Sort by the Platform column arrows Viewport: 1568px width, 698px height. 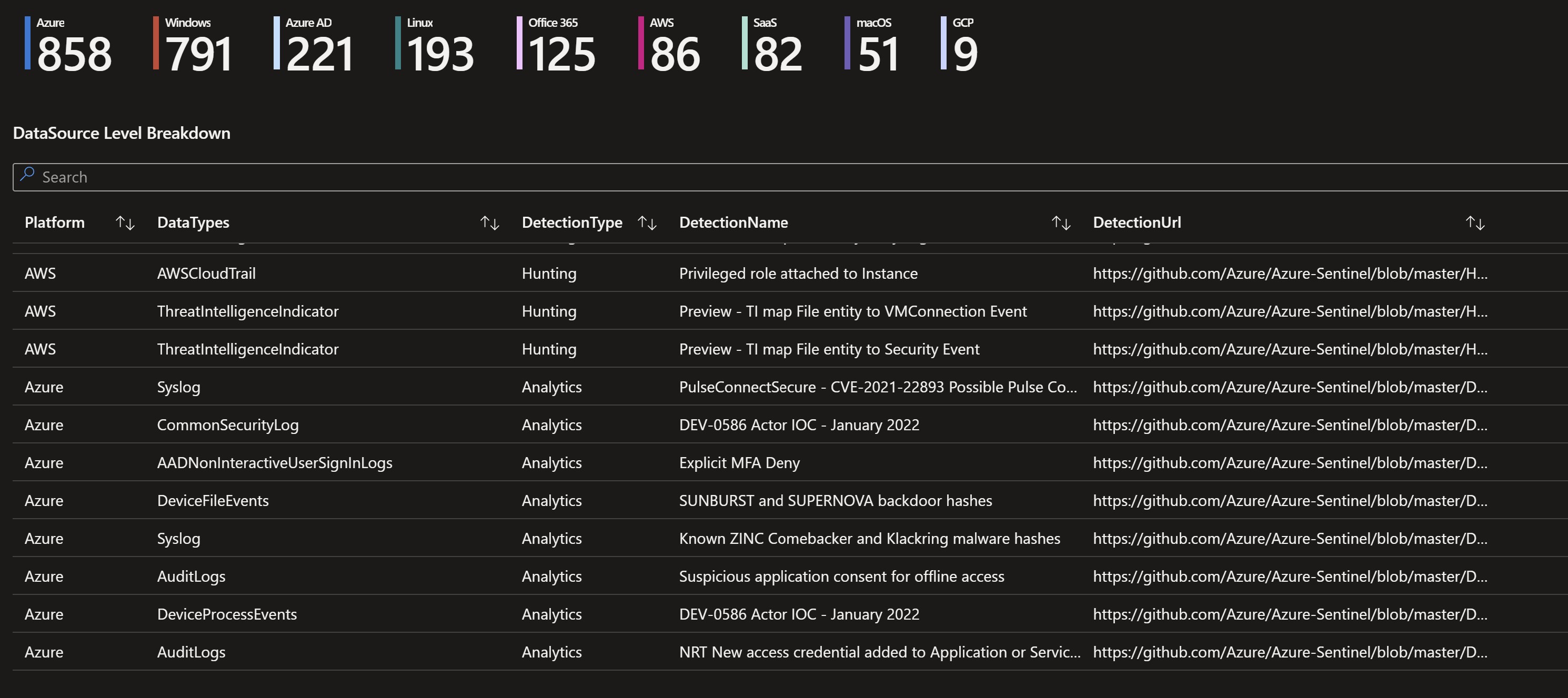(x=125, y=222)
